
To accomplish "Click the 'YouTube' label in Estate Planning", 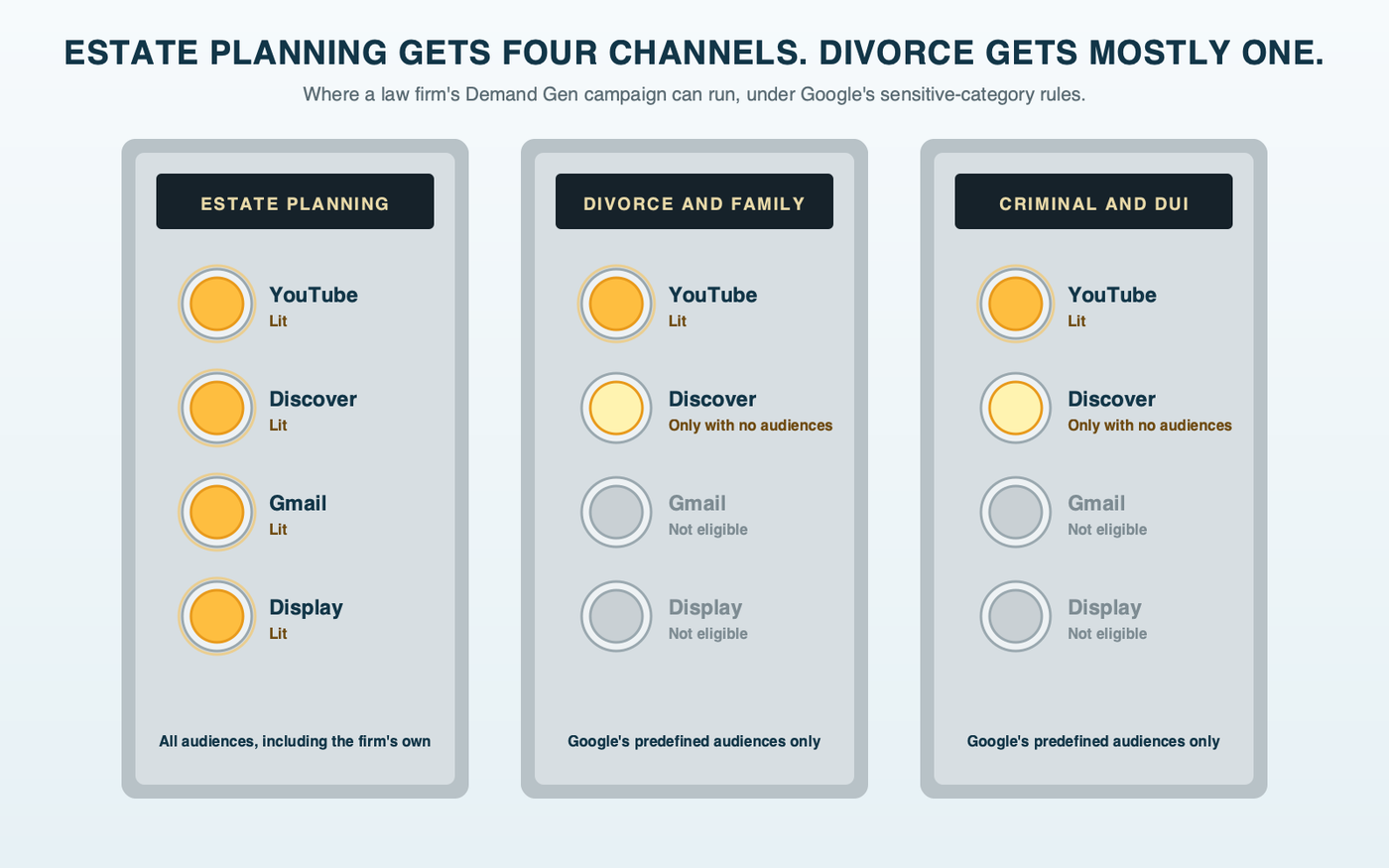I will [314, 295].
